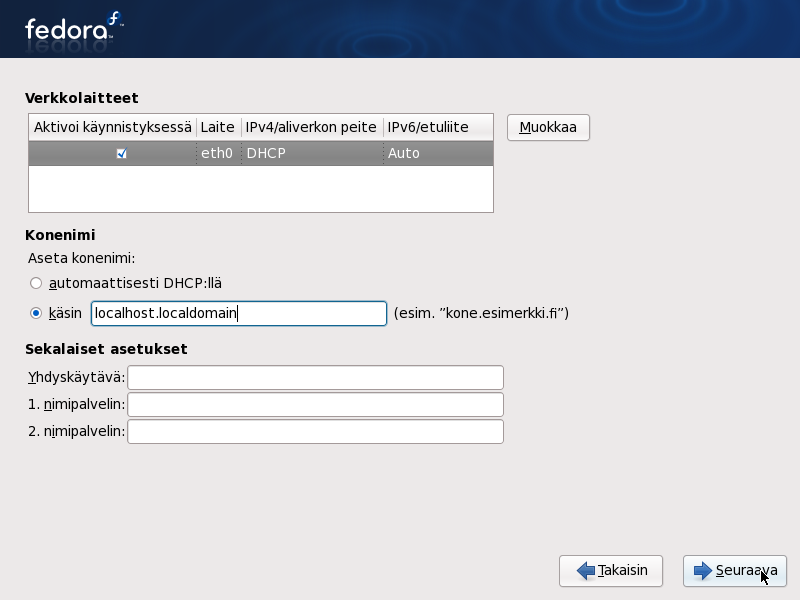
Task: Sort by the Laite column header
Action: click(x=217, y=127)
